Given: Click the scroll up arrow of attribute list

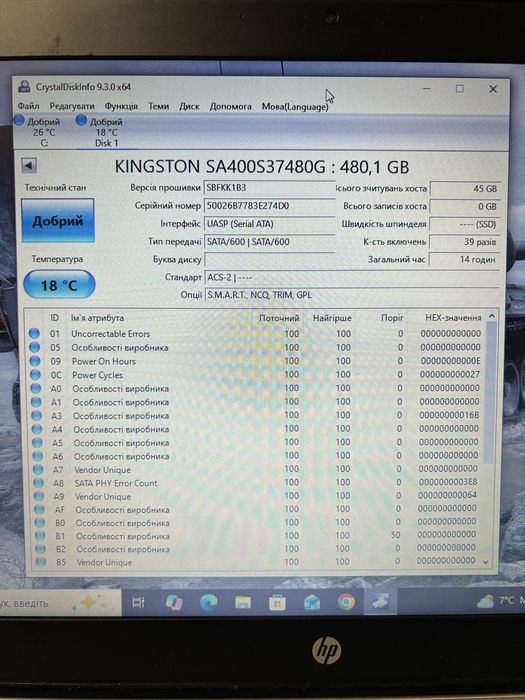Looking at the screenshot, I should pos(492,316).
